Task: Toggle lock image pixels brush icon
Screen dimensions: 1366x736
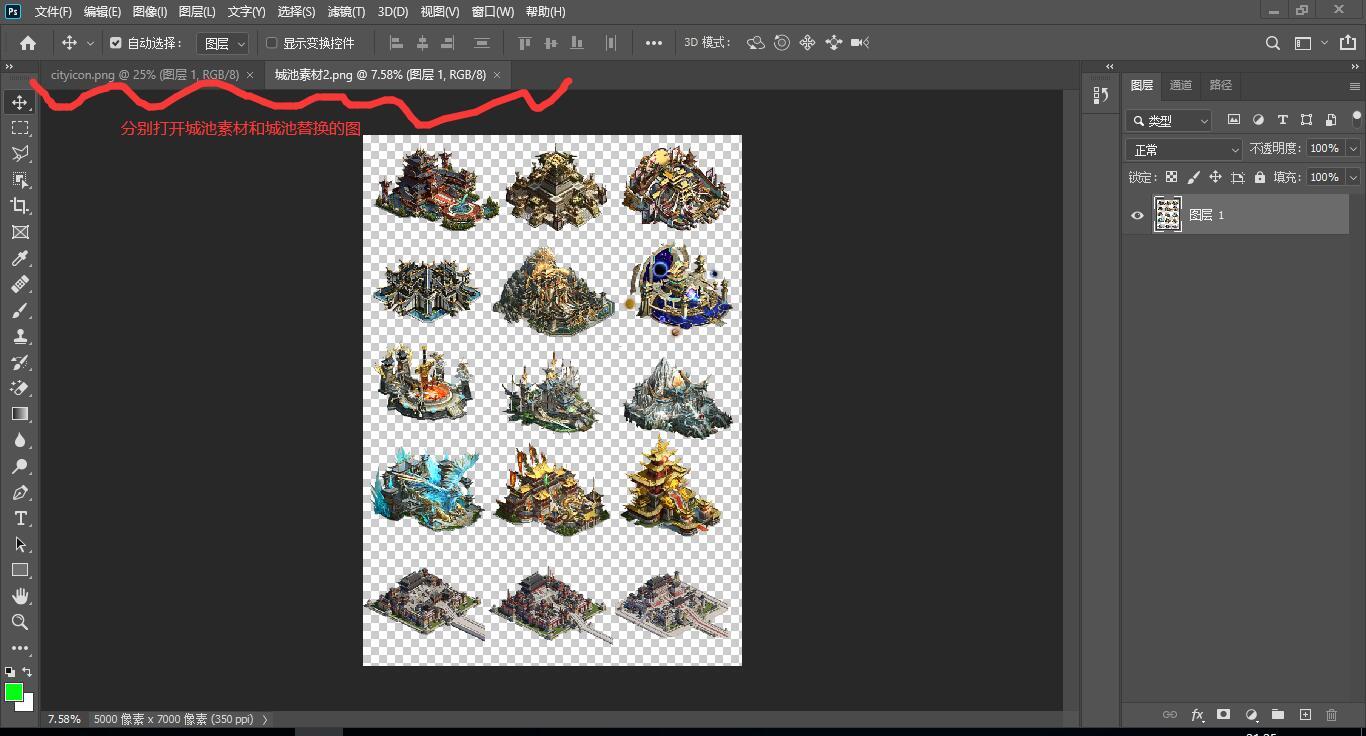Action: click(x=1193, y=177)
